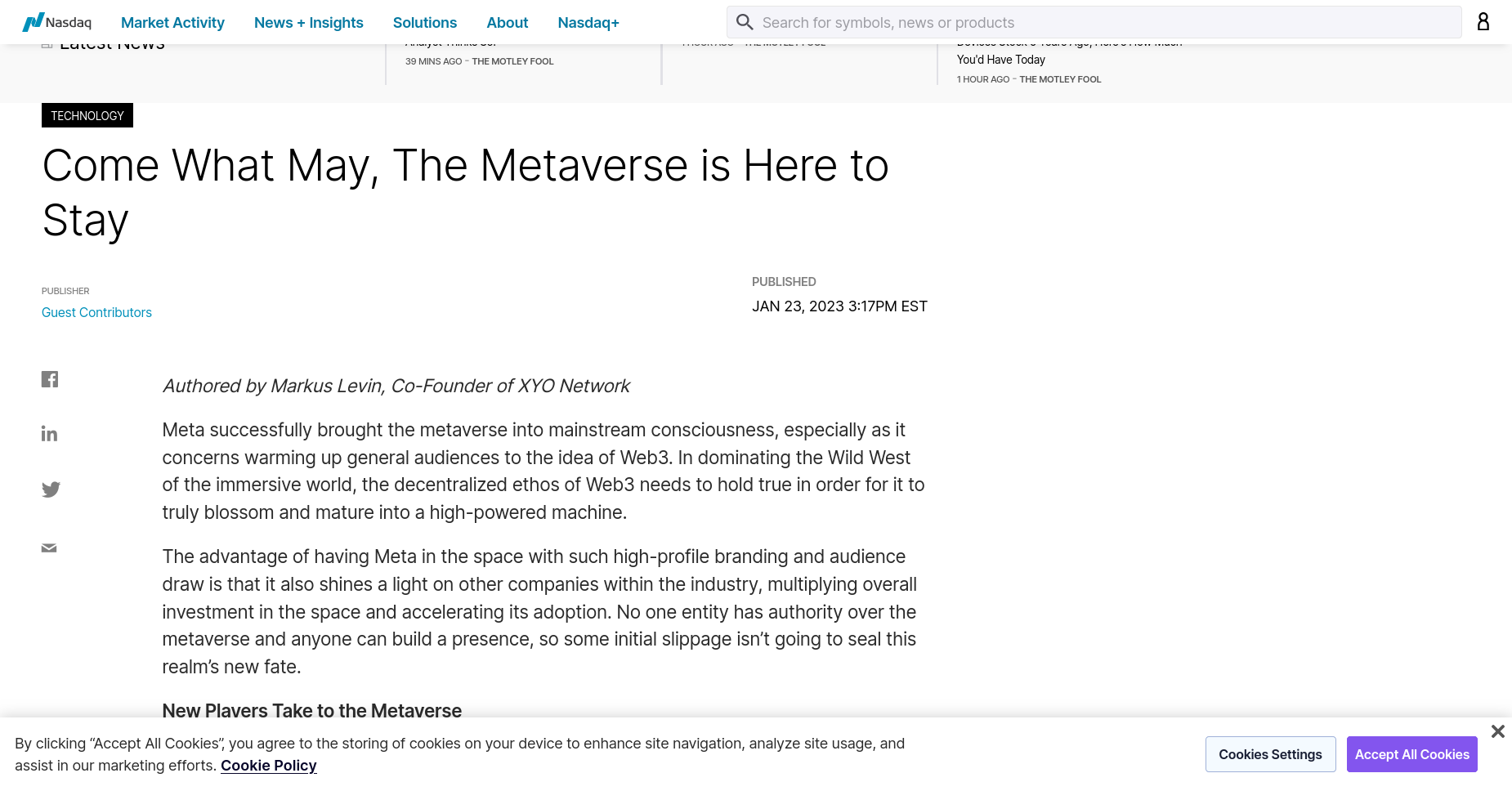Click Accept All Cookies button
Image resolution: width=1512 pixels, height=791 pixels.
[x=1411, y=754]
